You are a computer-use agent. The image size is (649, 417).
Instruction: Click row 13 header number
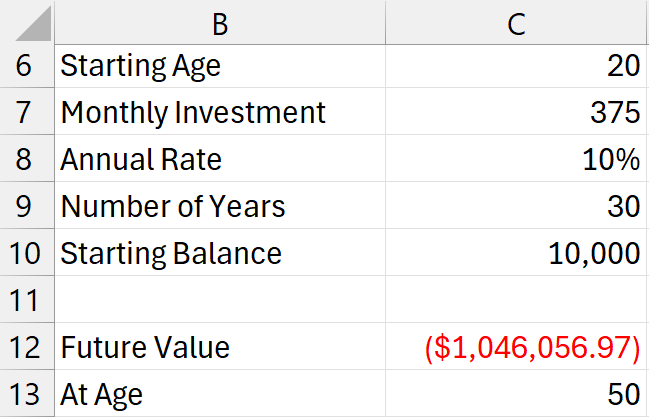point(25,394)
